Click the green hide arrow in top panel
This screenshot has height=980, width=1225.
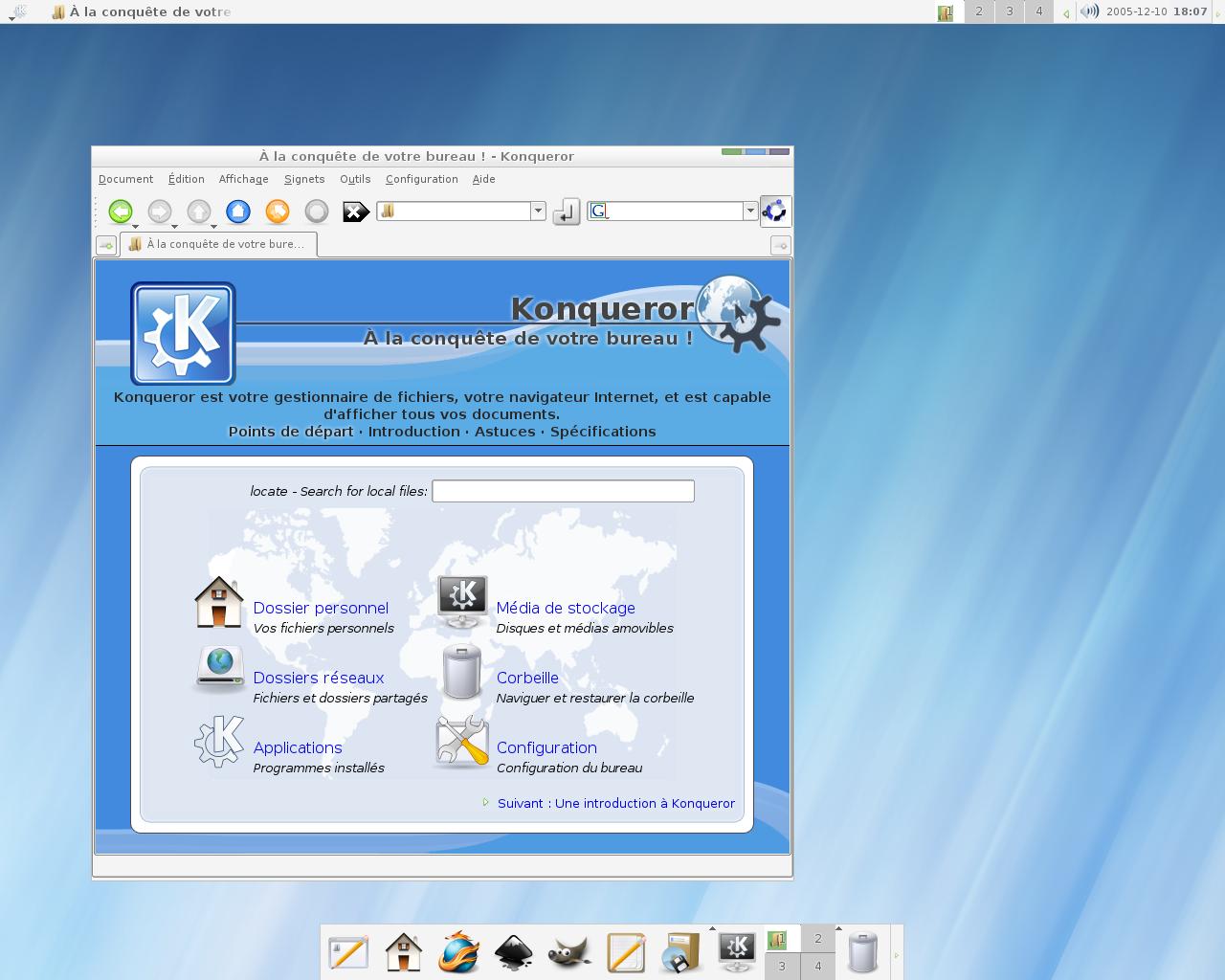(x=1066, y=13)
